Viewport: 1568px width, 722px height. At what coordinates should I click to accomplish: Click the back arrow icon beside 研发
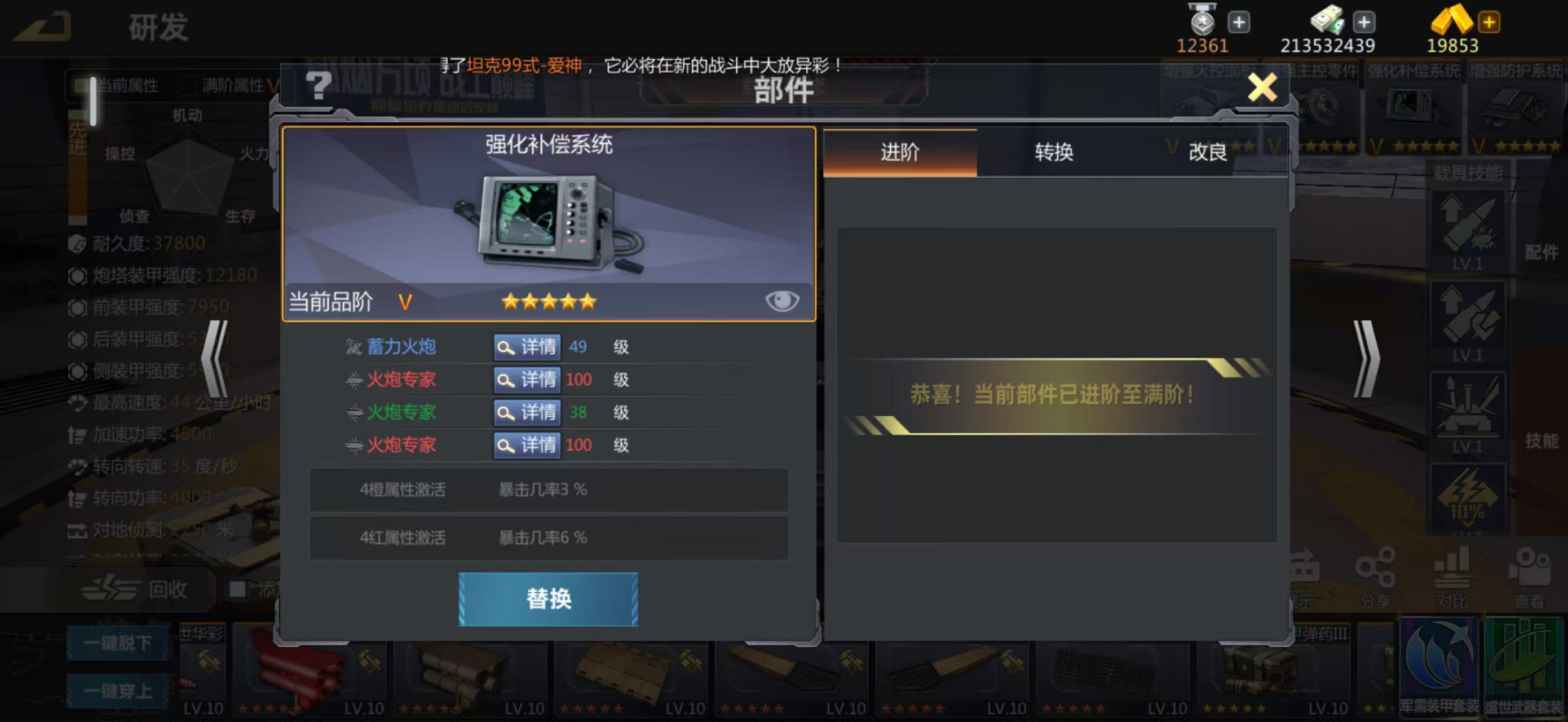pyautogui.click(x=43, y=27)
